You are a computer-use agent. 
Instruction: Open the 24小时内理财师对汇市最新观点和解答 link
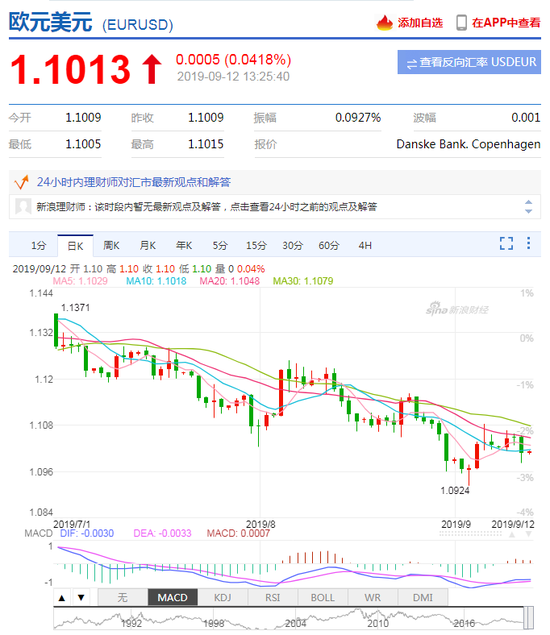coord(134,182)
